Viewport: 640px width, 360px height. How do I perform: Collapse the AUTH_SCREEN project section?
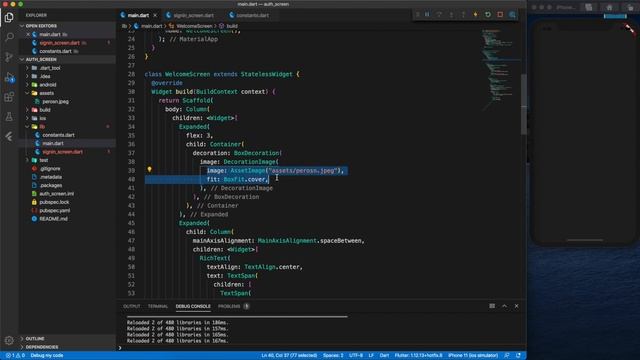[x=67, y=59]
